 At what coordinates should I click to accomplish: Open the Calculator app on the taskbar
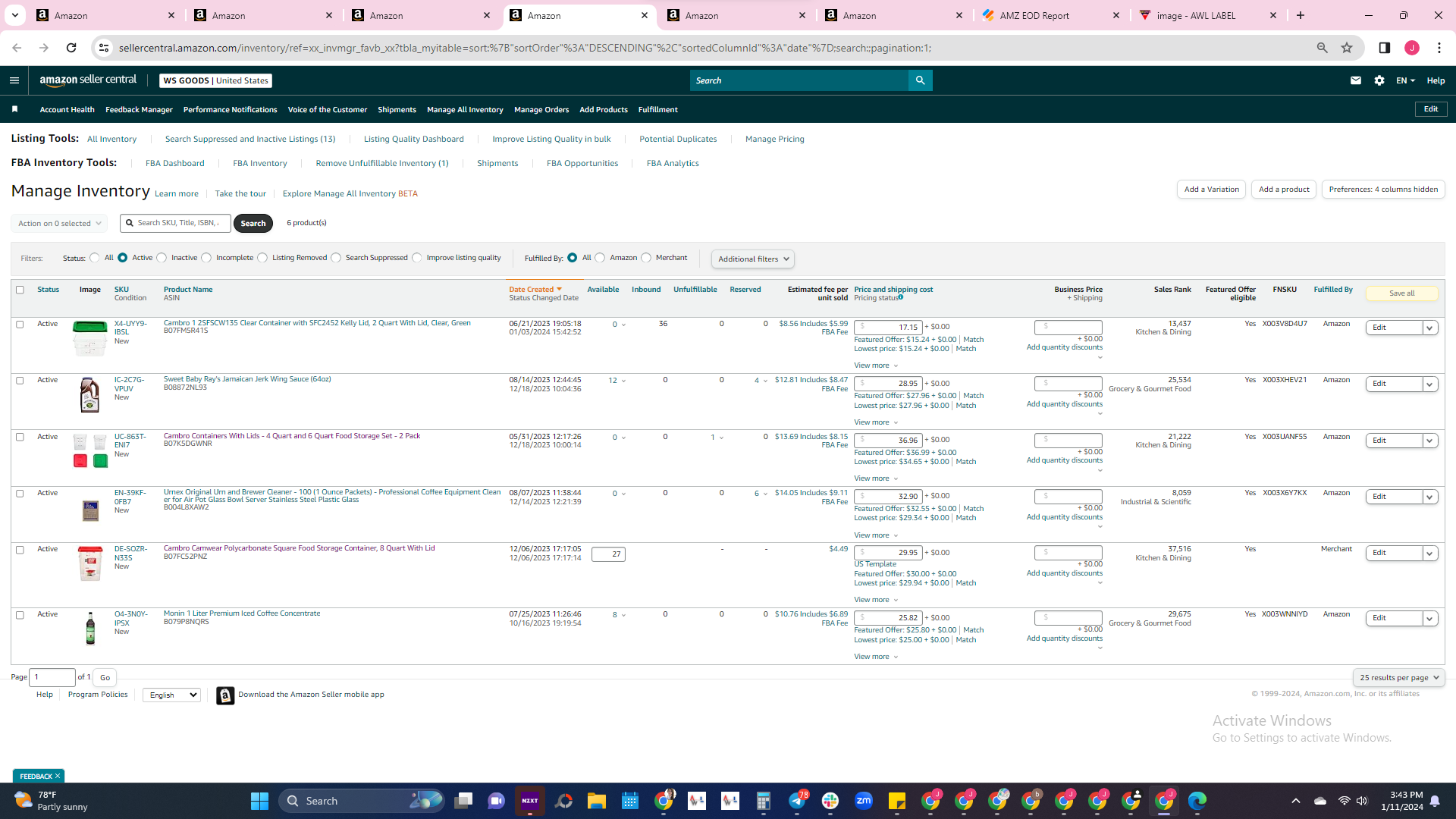click(x=764, y=801)
